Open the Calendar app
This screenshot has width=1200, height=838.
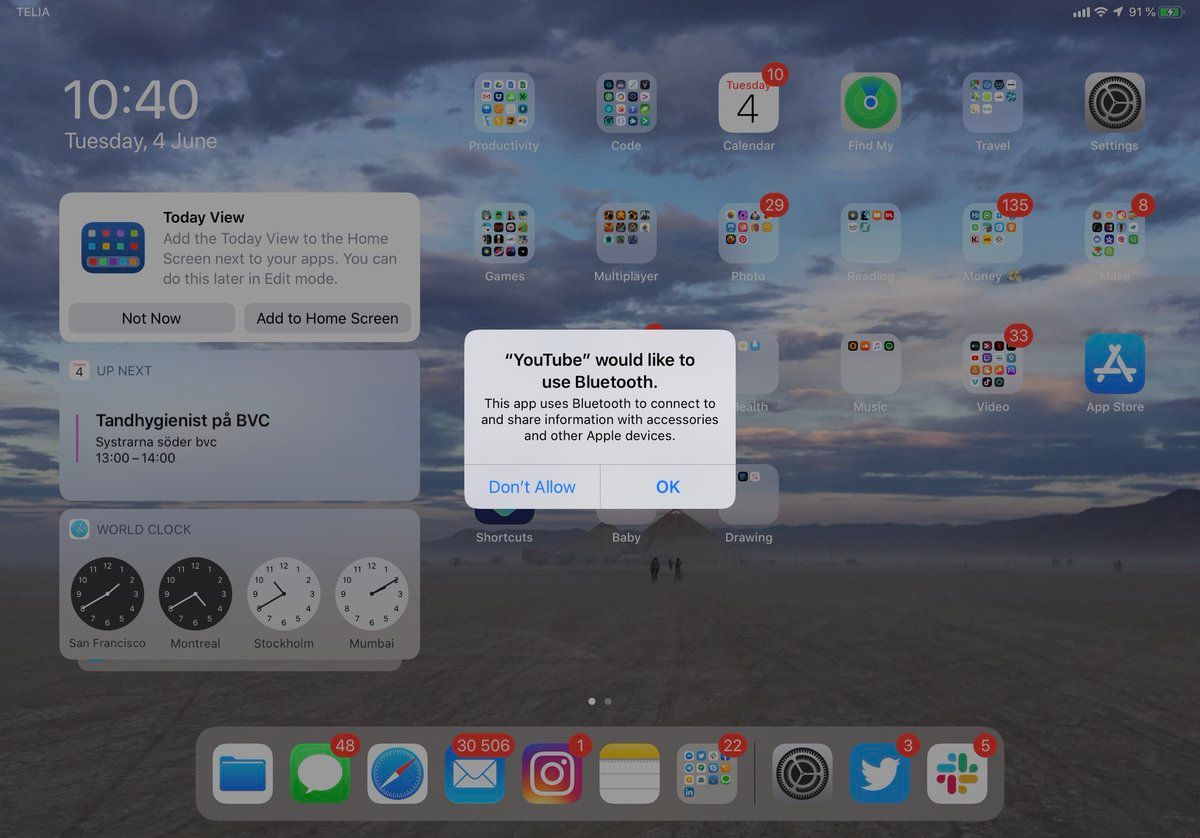coord(749,103)
